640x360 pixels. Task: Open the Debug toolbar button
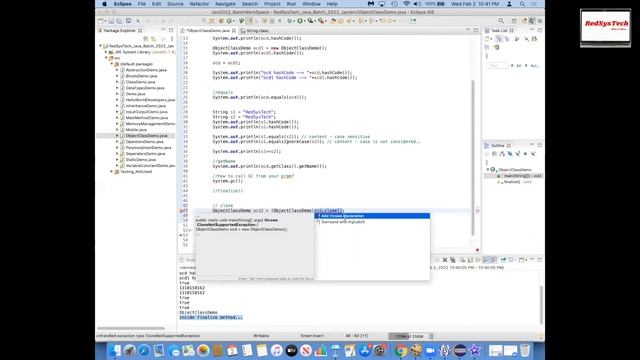[290, 21]
